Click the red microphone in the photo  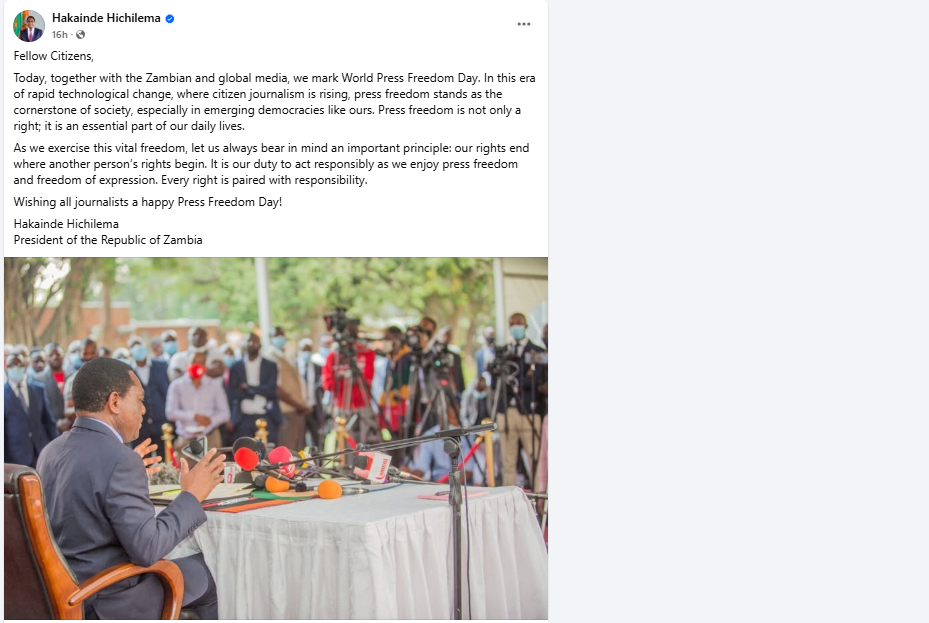[x=246, y=458]
